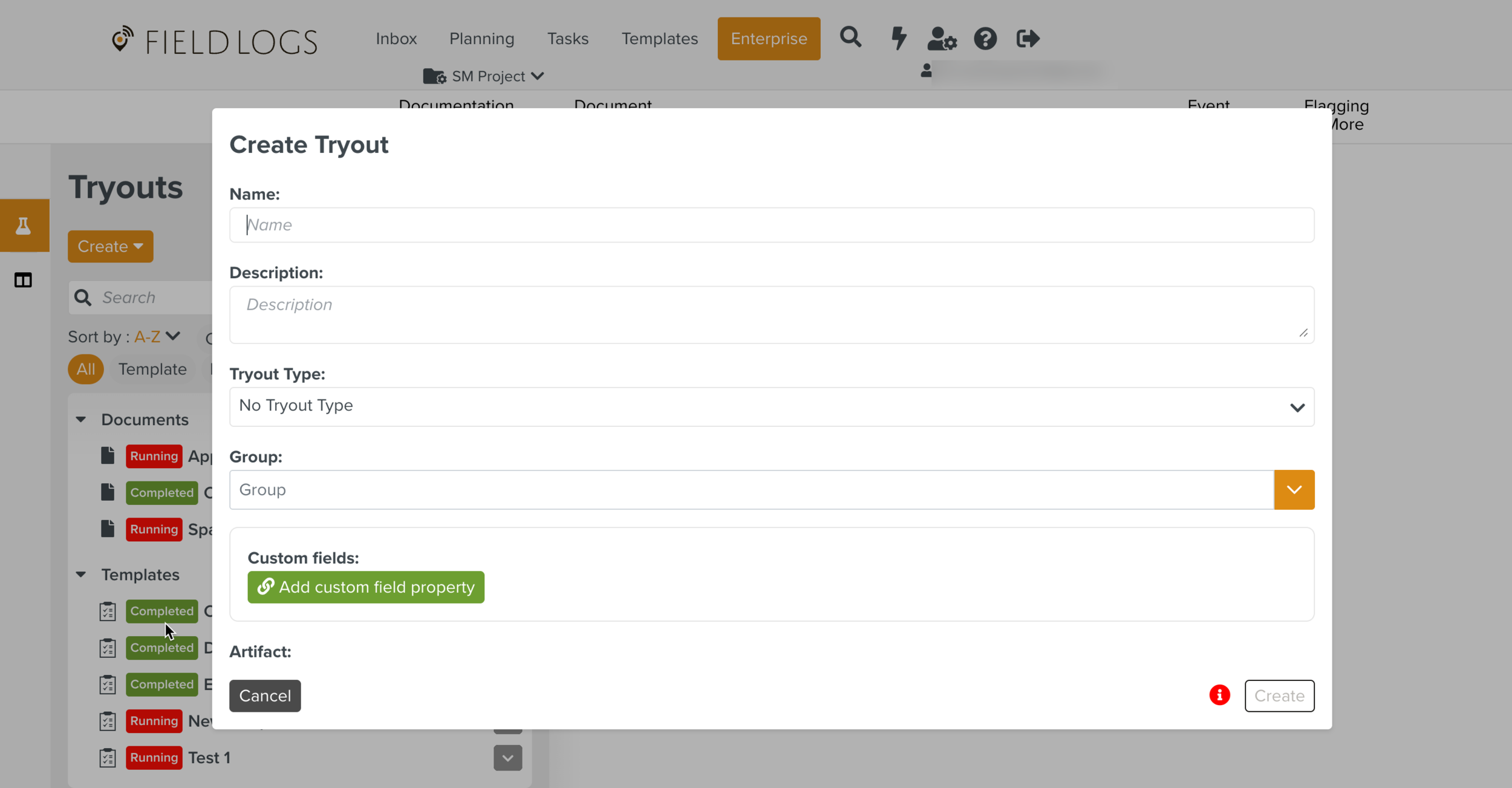Select the All filter pill
The width and height of the screenshot is (1512, 788).
(x=85, y=369)
